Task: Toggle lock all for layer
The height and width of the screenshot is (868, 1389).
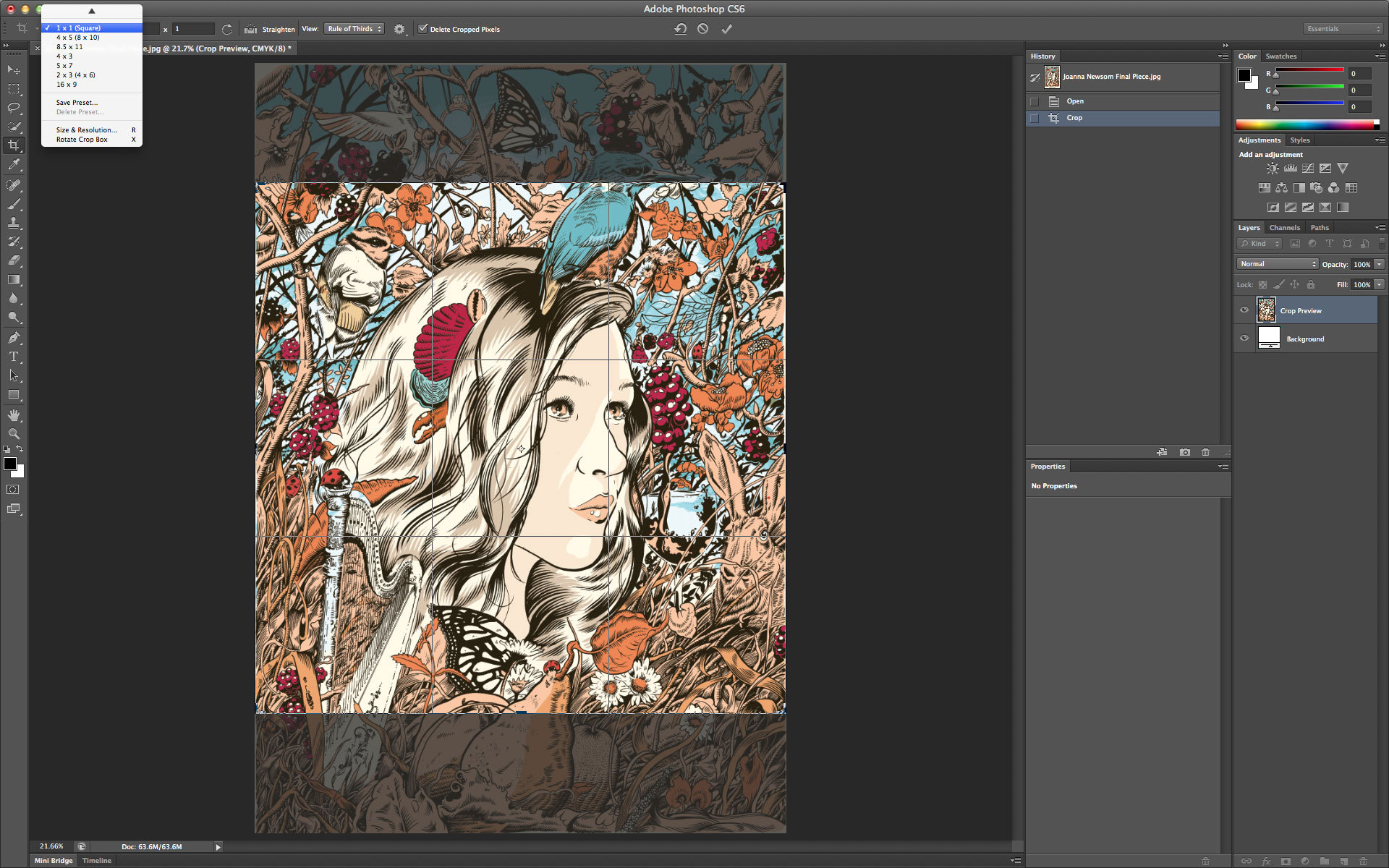Action: coord(1311,284)
